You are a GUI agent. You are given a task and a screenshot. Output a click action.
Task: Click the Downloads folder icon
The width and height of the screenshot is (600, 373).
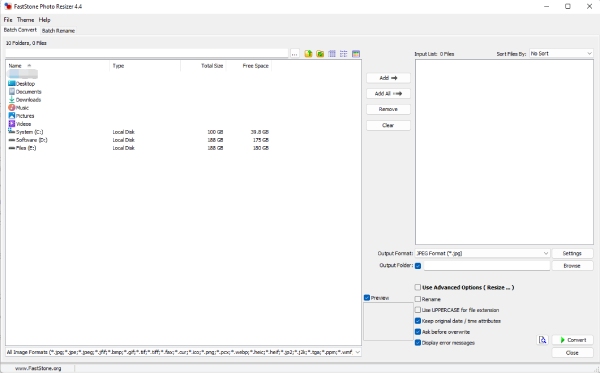(x=11, y=99)
